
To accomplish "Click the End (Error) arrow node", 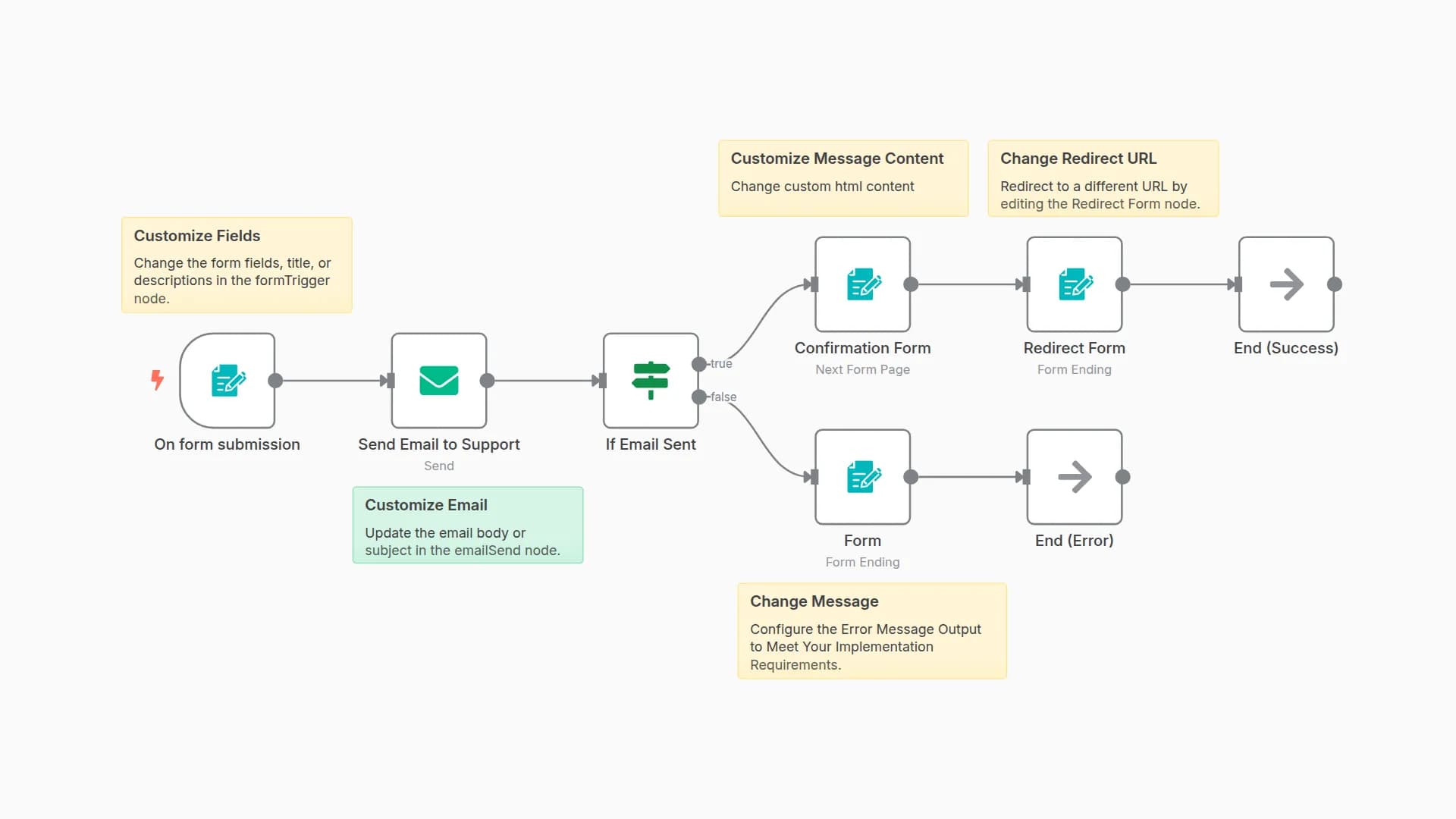I will pyautogui.click(x=1074, y=477).
